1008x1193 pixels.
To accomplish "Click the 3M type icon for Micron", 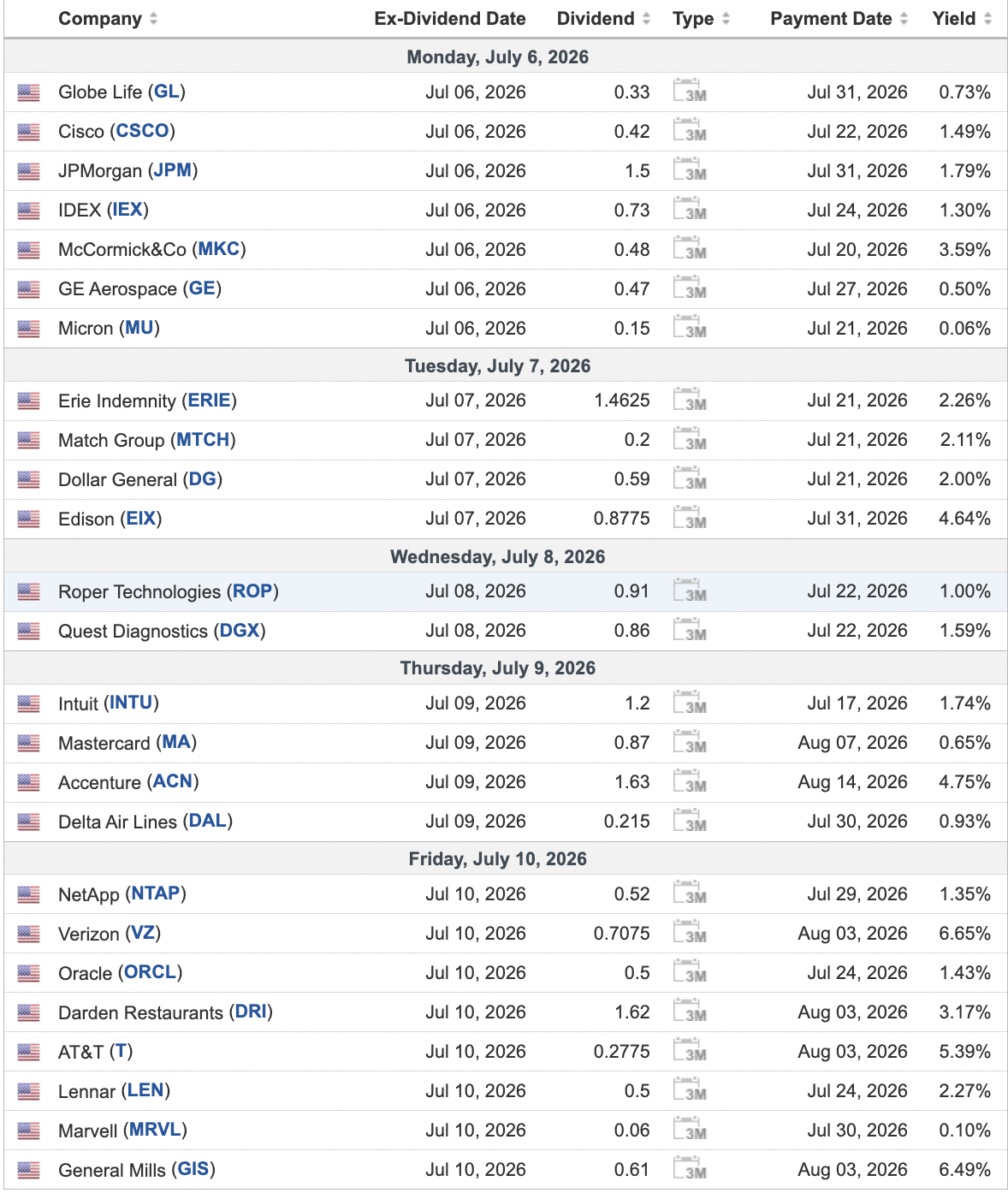I will [690, 327].
